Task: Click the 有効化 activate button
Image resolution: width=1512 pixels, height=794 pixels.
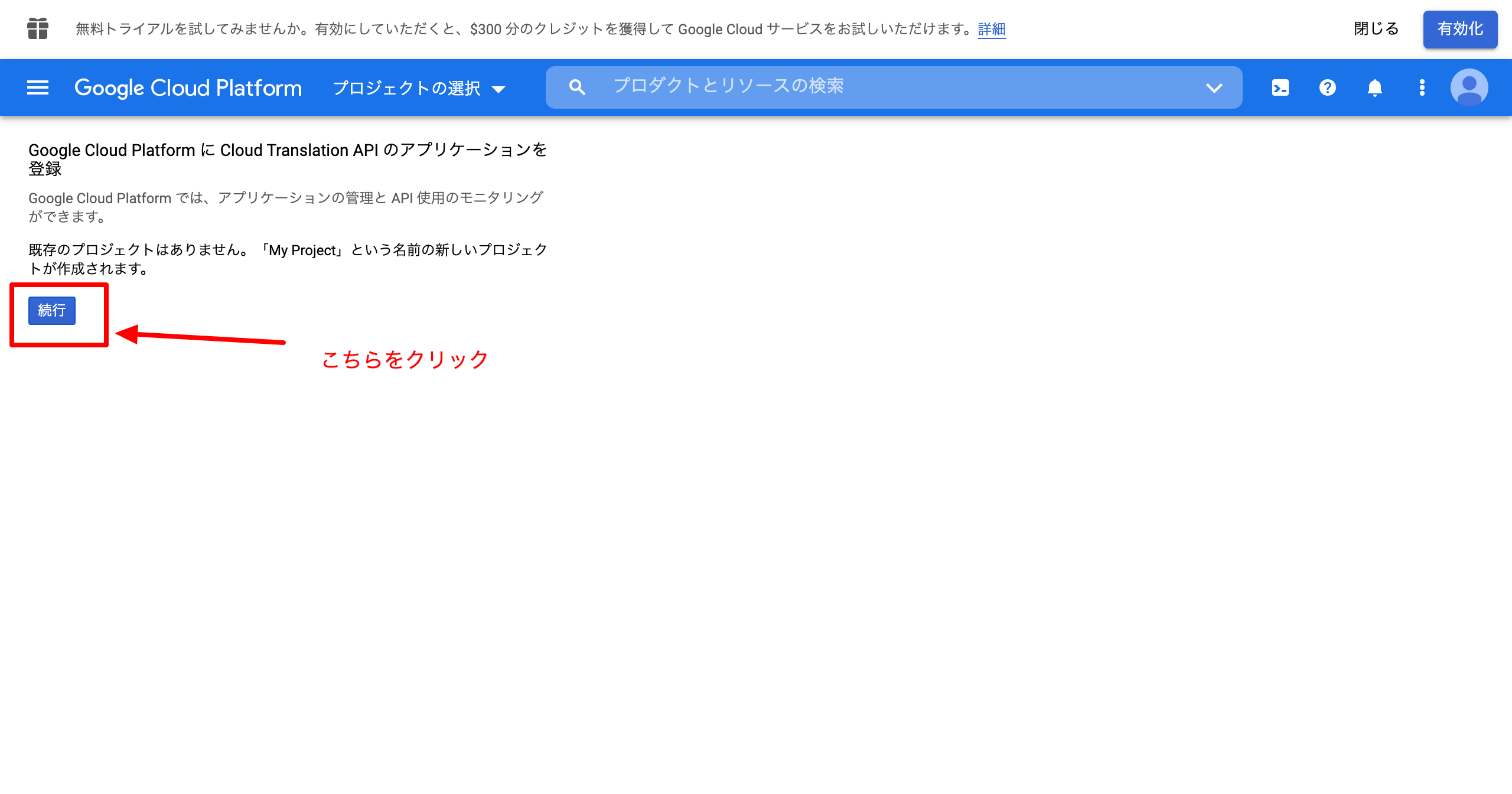Action: coord(1461,29)
